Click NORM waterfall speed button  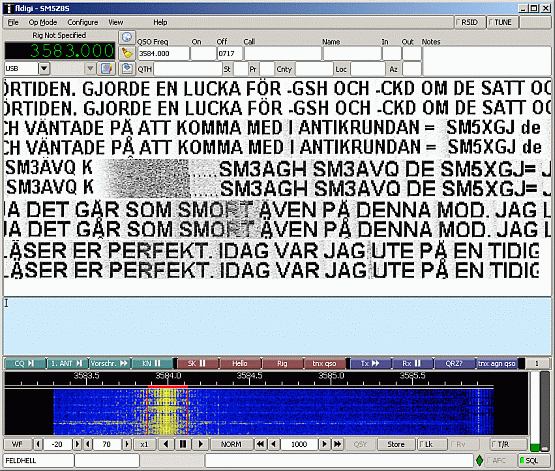231,444
